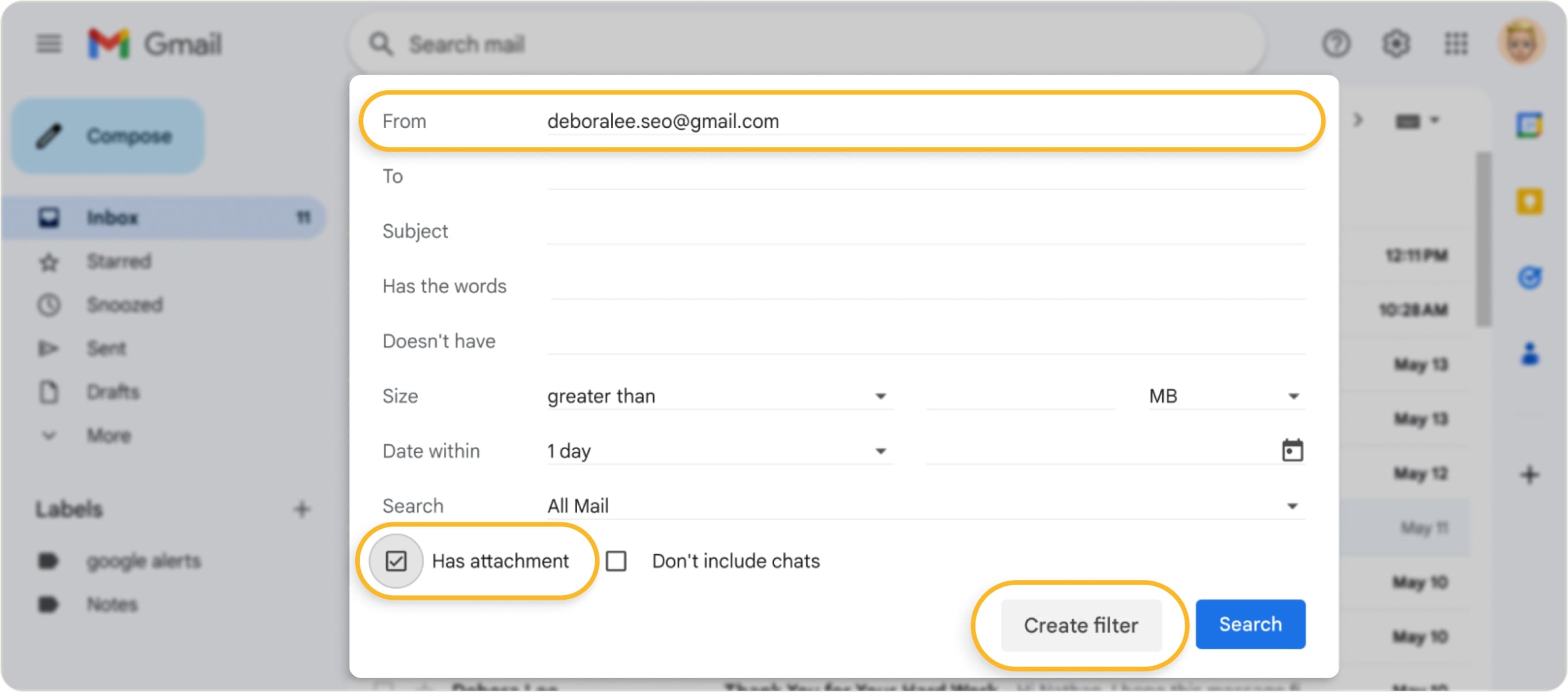Click the main menu hamburger icon
This screenshot has height=692, width=1568.
[x=48, y=43]
